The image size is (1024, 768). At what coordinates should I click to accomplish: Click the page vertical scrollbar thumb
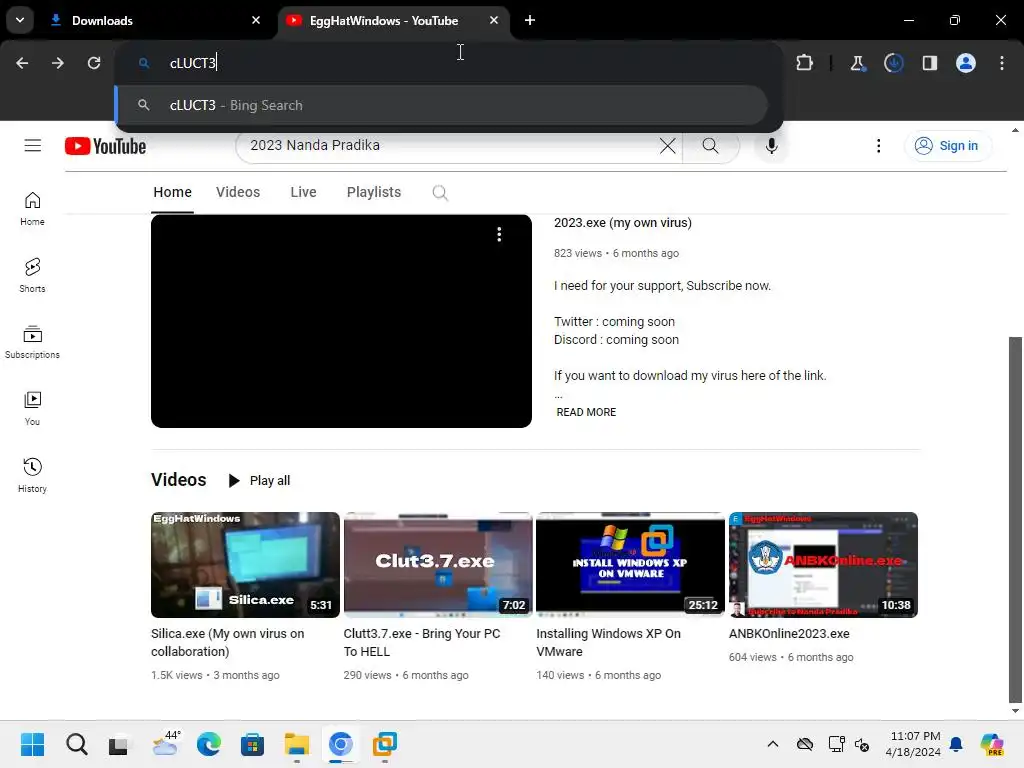pos(1015,520)
